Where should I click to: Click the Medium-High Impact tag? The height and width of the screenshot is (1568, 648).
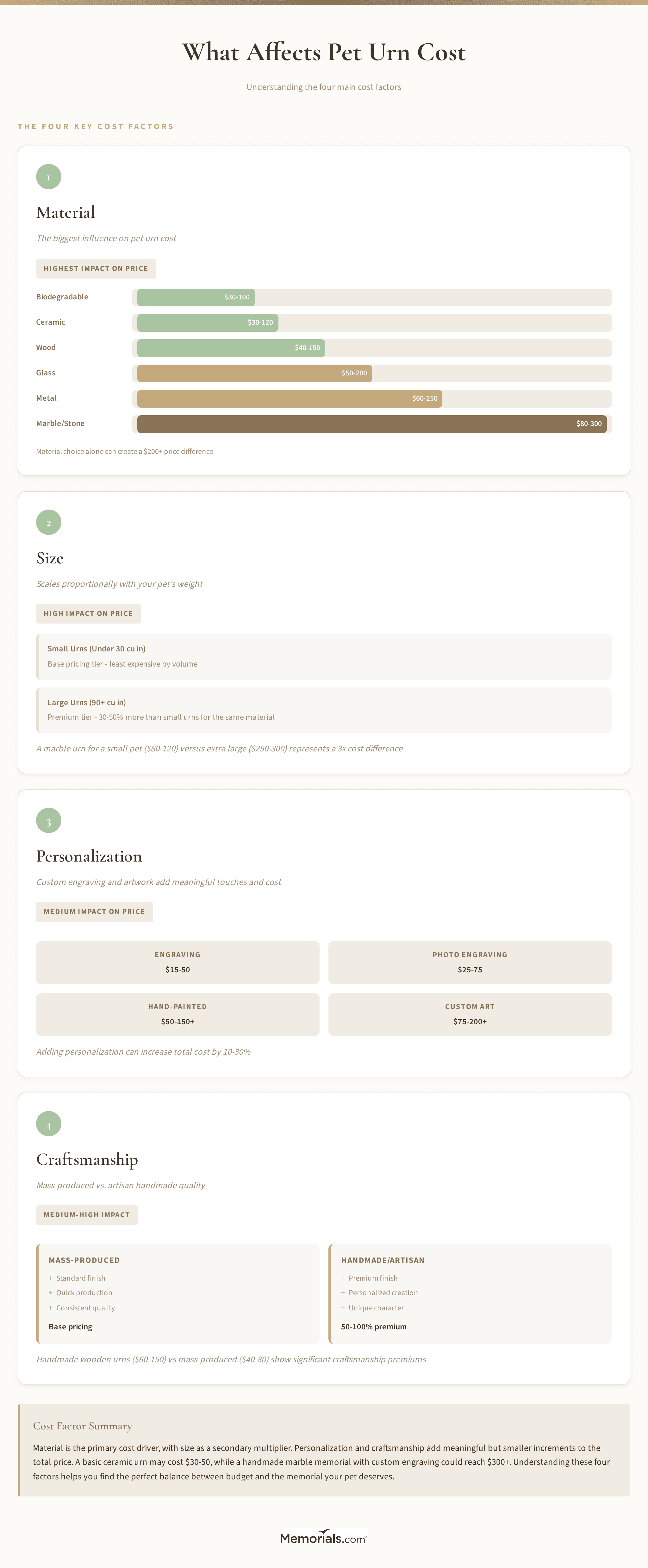click(87, 1215)
